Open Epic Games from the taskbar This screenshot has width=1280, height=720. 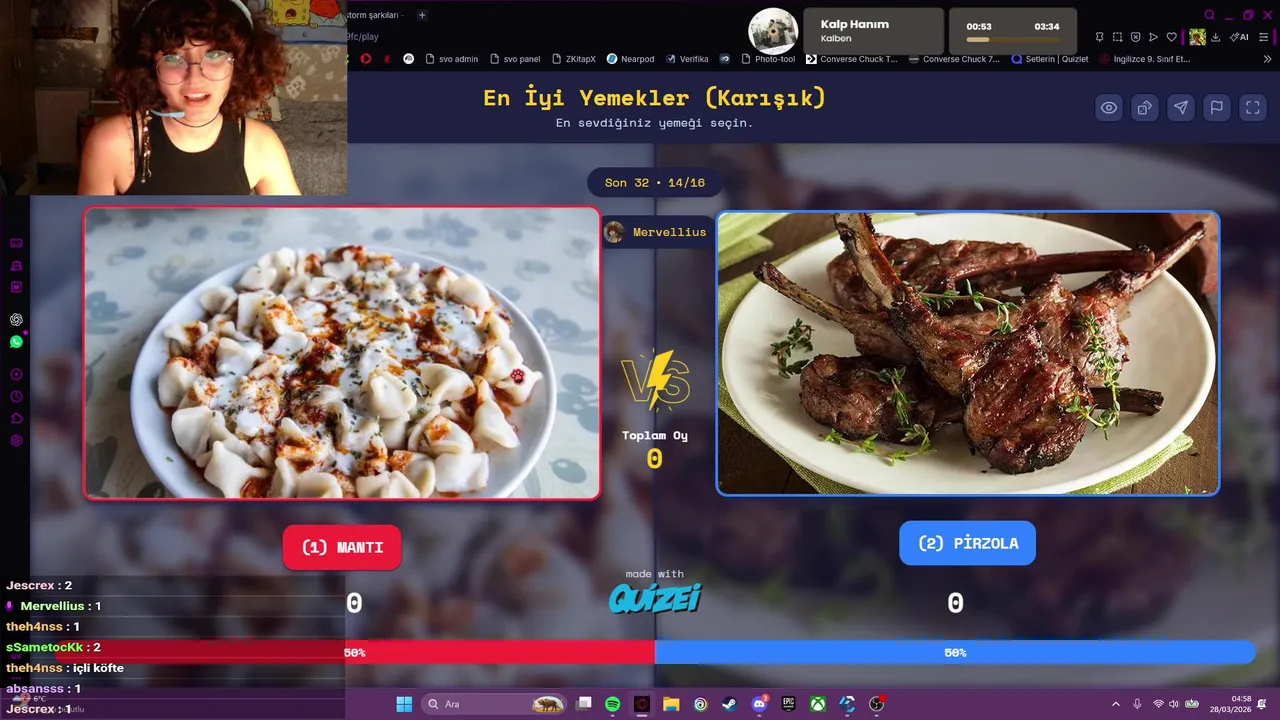coord(788,704)
